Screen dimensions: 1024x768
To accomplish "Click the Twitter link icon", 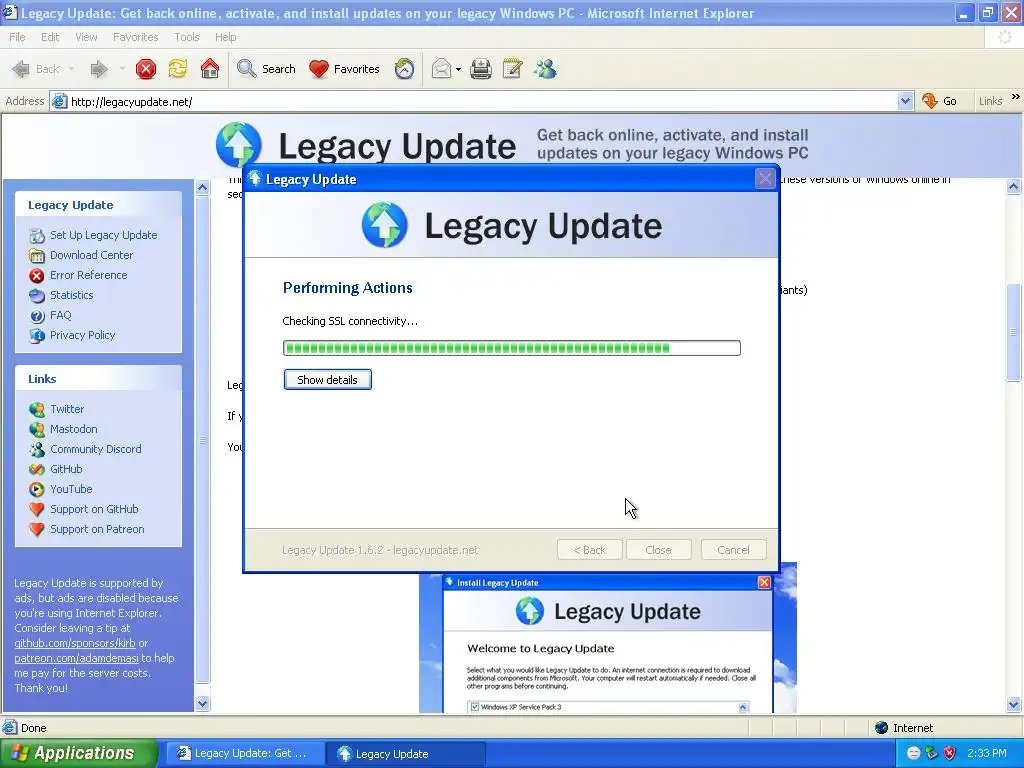I will [37, 409].
